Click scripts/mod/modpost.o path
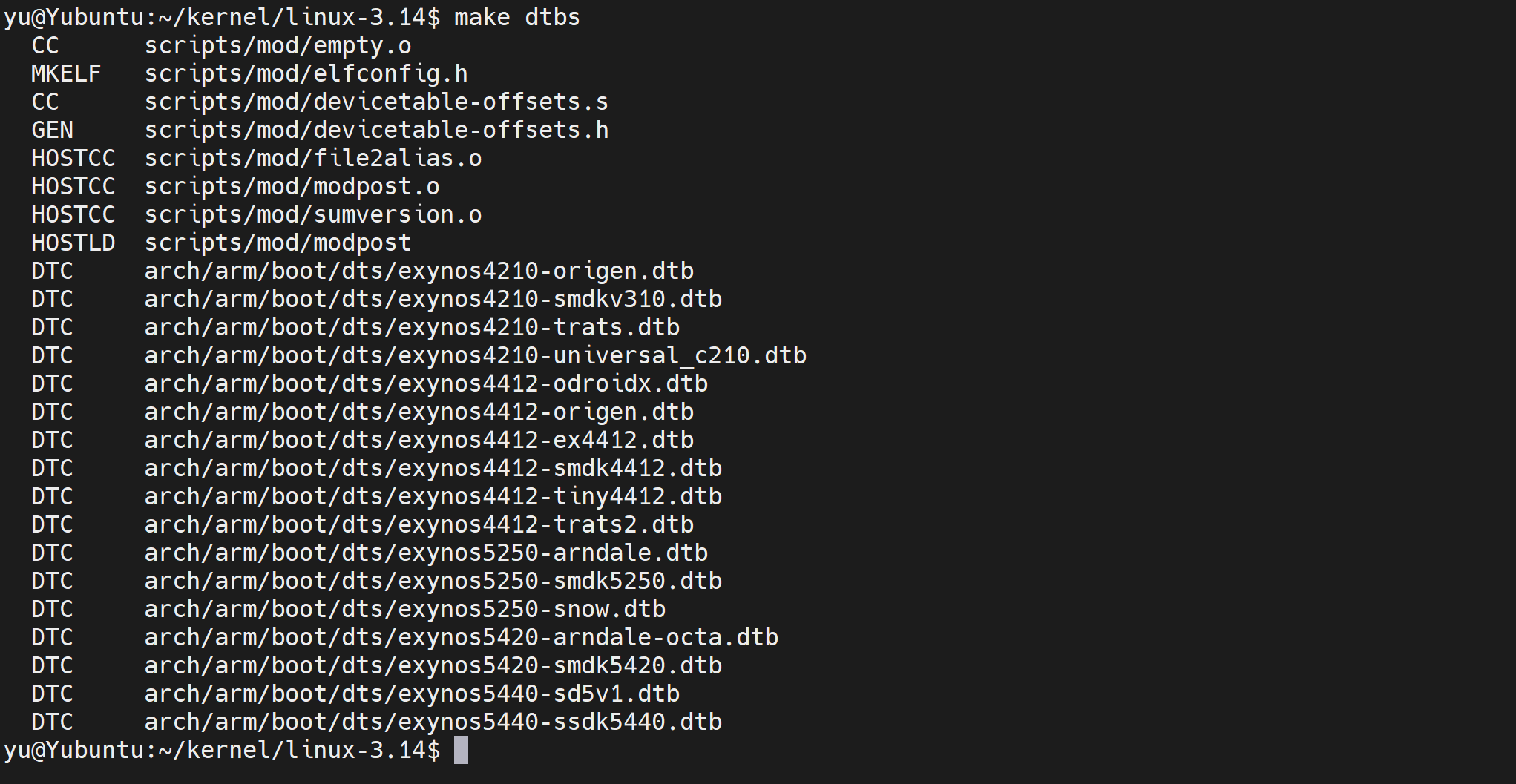This screenshot has width=1516, height=784. click(x=292, y=187)
